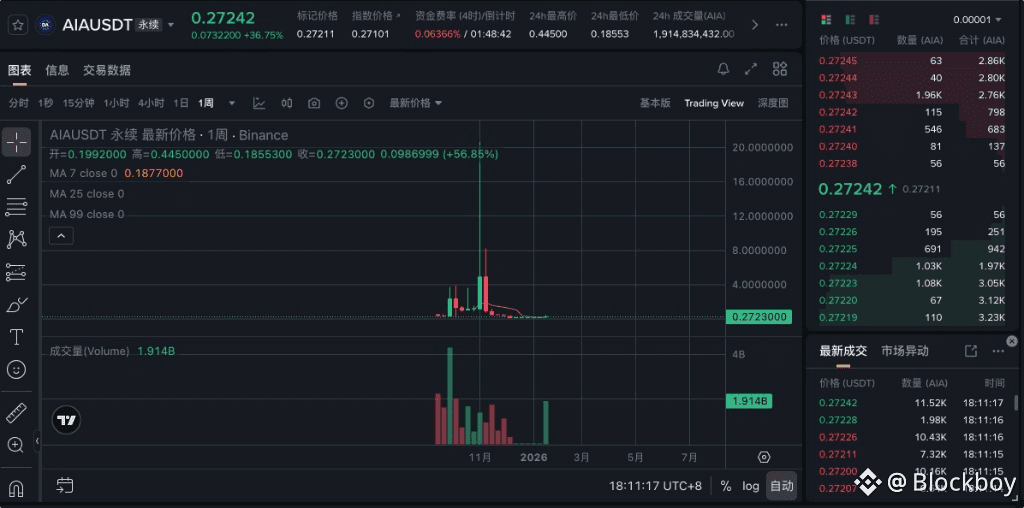1024x508 pixels.
Task: Open the chart grid layout icon
Action: pos(780,69)
